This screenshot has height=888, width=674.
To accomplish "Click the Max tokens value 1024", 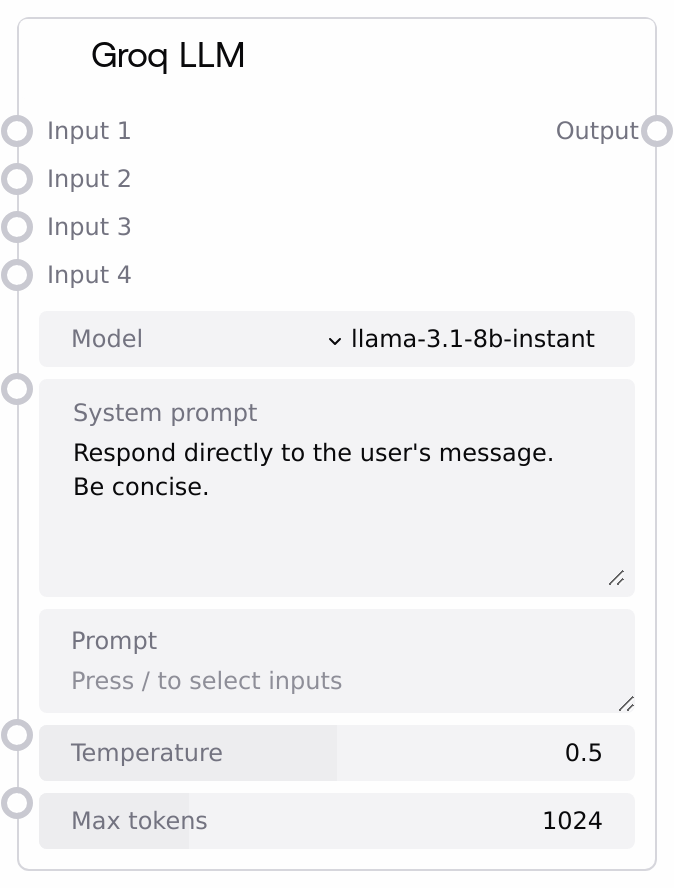I will (572, 821).
